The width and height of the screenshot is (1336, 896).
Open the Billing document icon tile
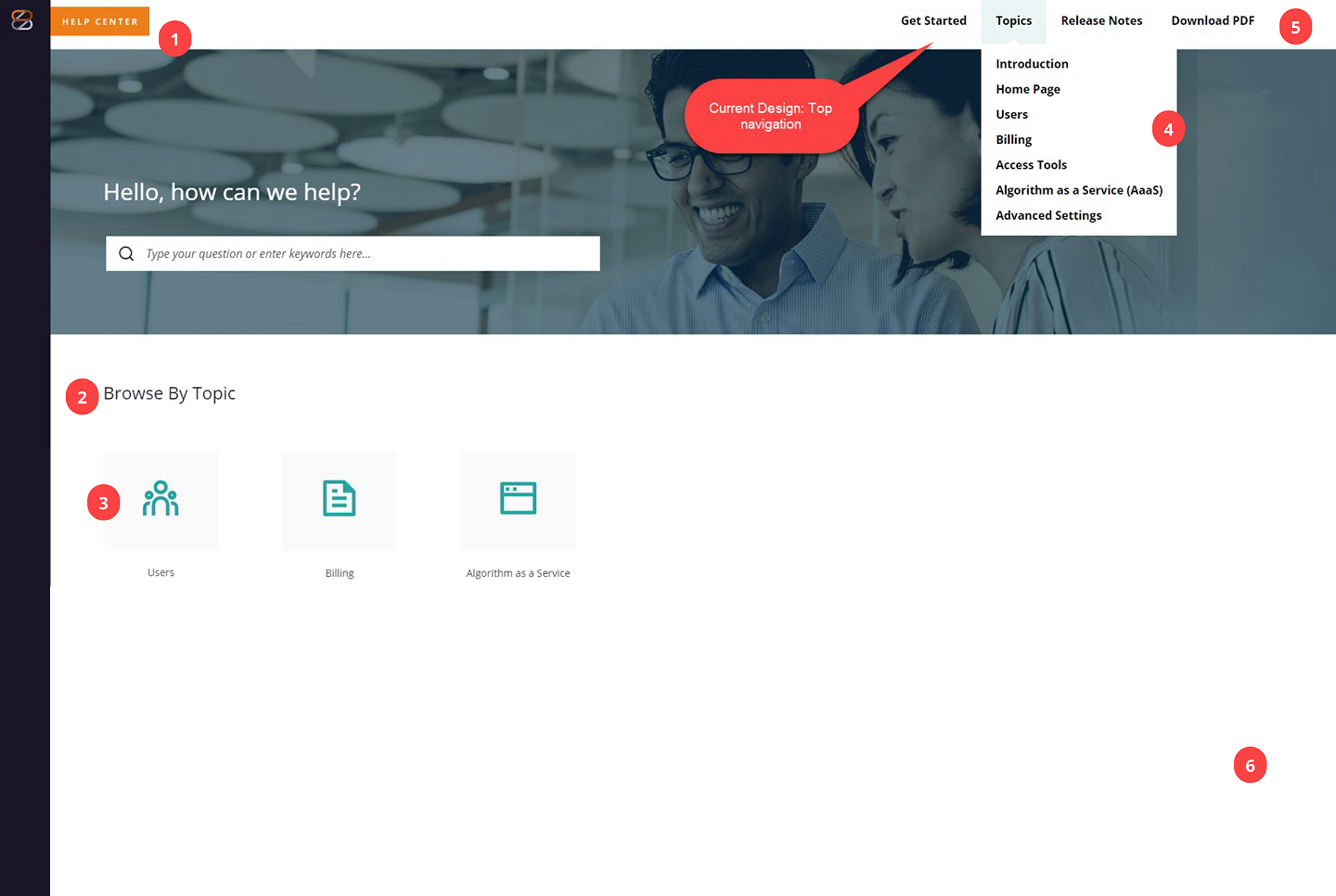pyautogui.click(x=340, y=500)
